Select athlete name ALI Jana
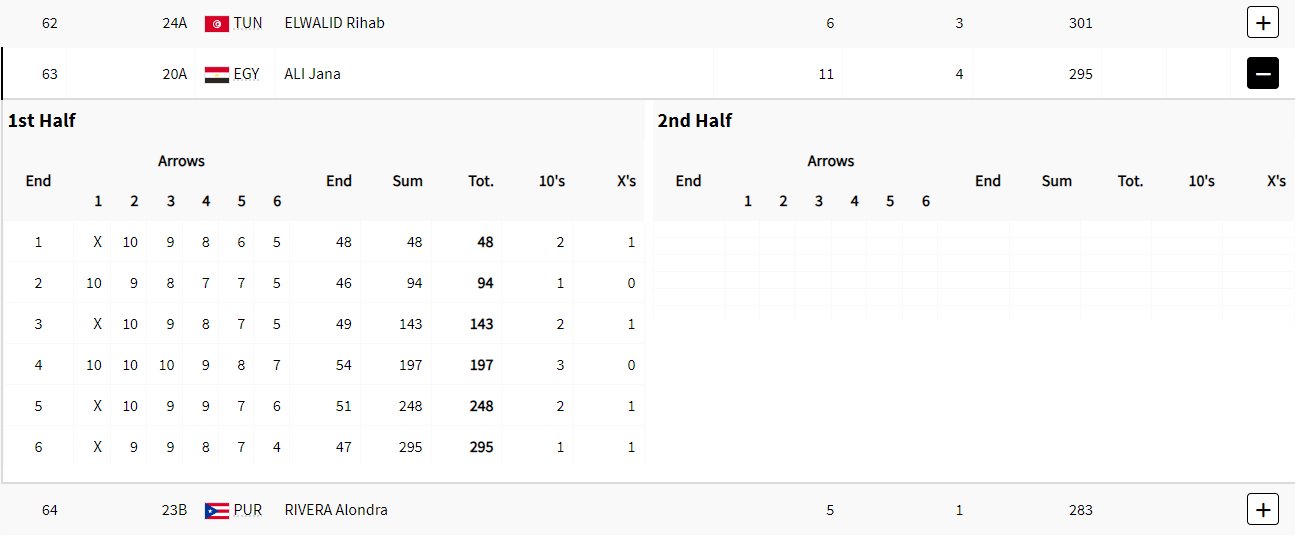 (312, 74)
